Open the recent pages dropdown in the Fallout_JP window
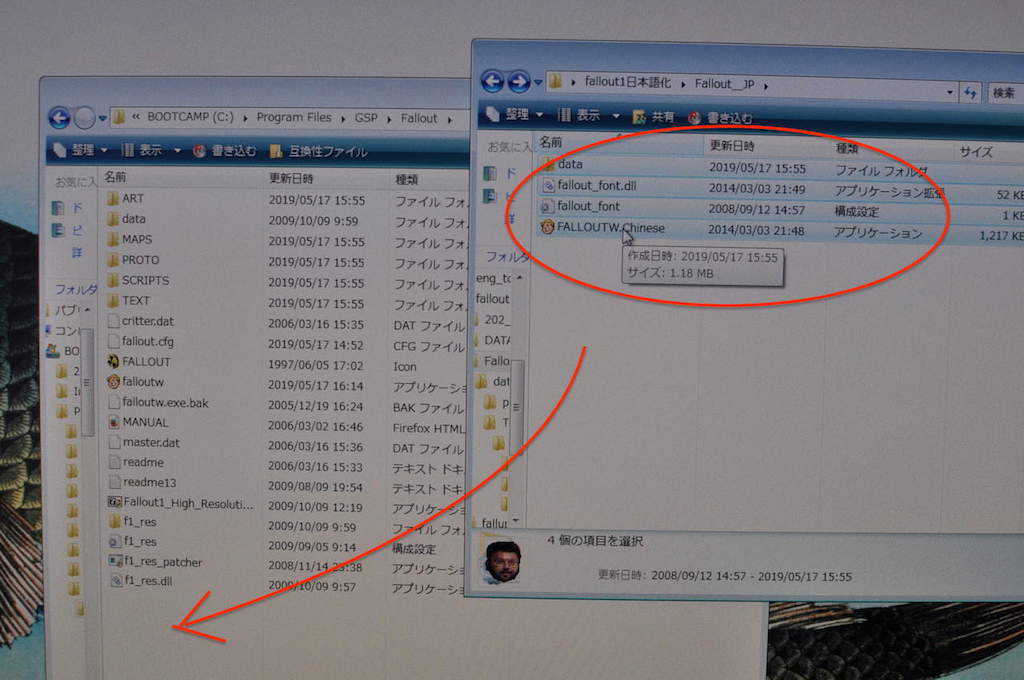The height and width of the screenshot is (680, 1024). [x=538, y=82]
